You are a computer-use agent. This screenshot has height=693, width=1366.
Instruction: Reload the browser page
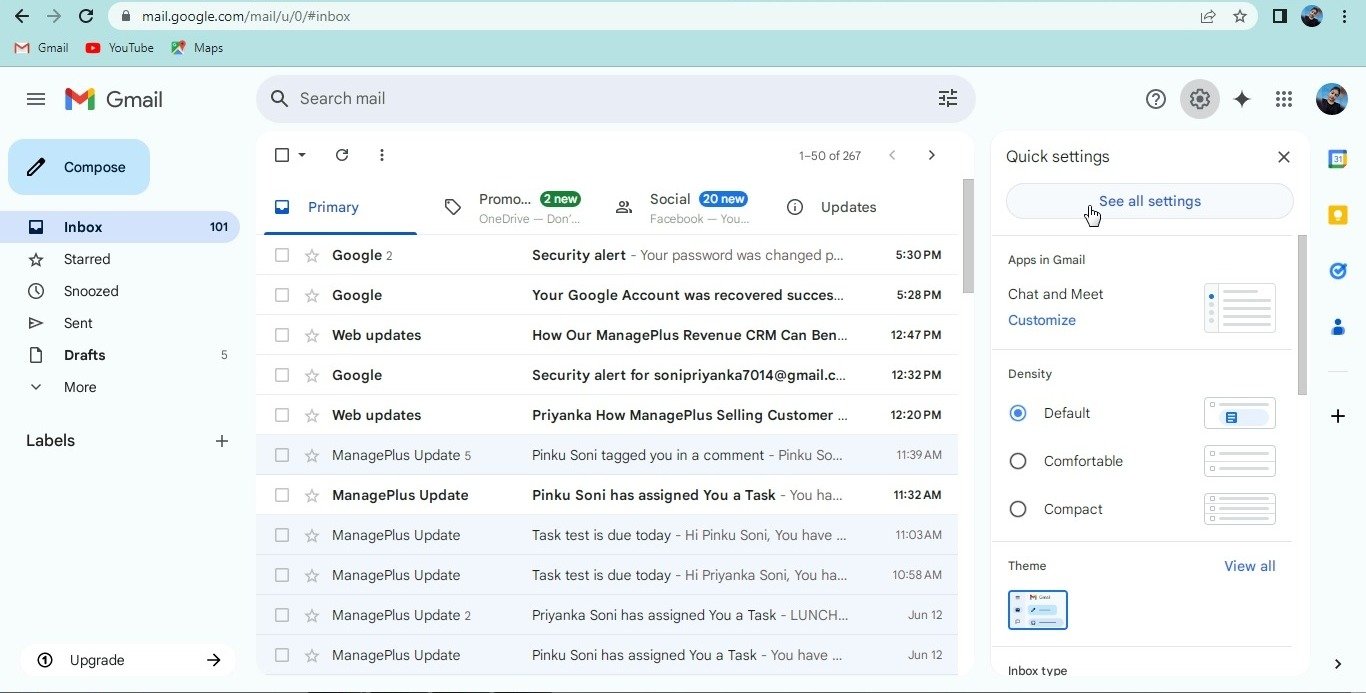pyautogui.click(x=86, y=16)
